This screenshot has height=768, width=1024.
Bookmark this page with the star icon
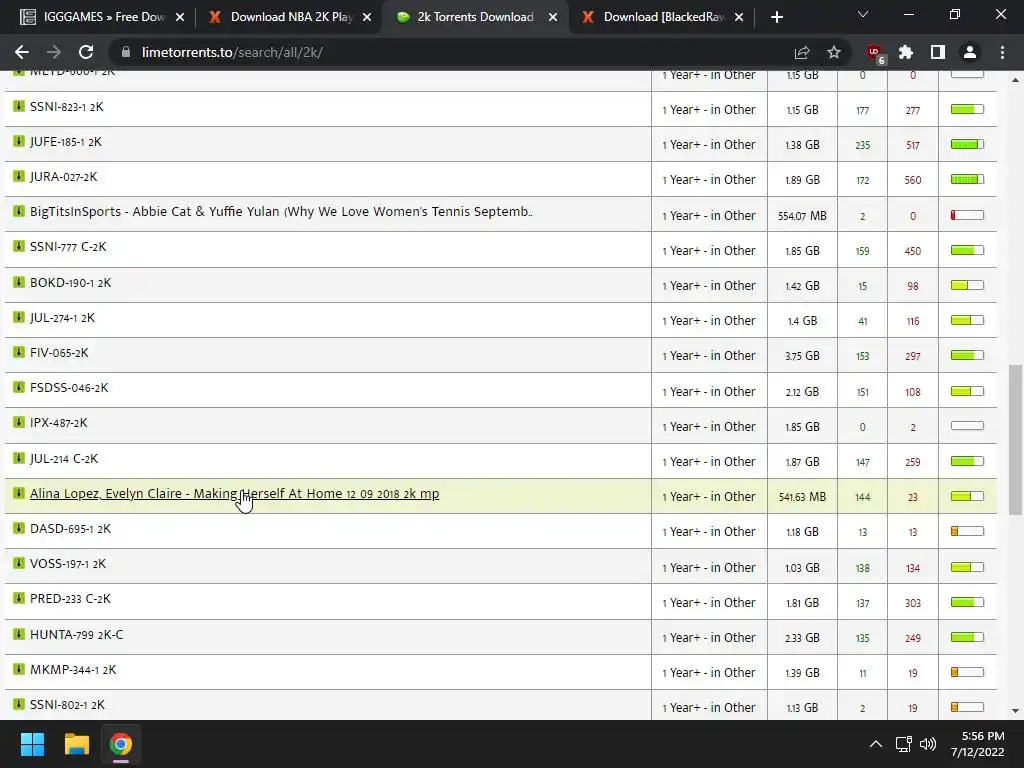point(834,52)
